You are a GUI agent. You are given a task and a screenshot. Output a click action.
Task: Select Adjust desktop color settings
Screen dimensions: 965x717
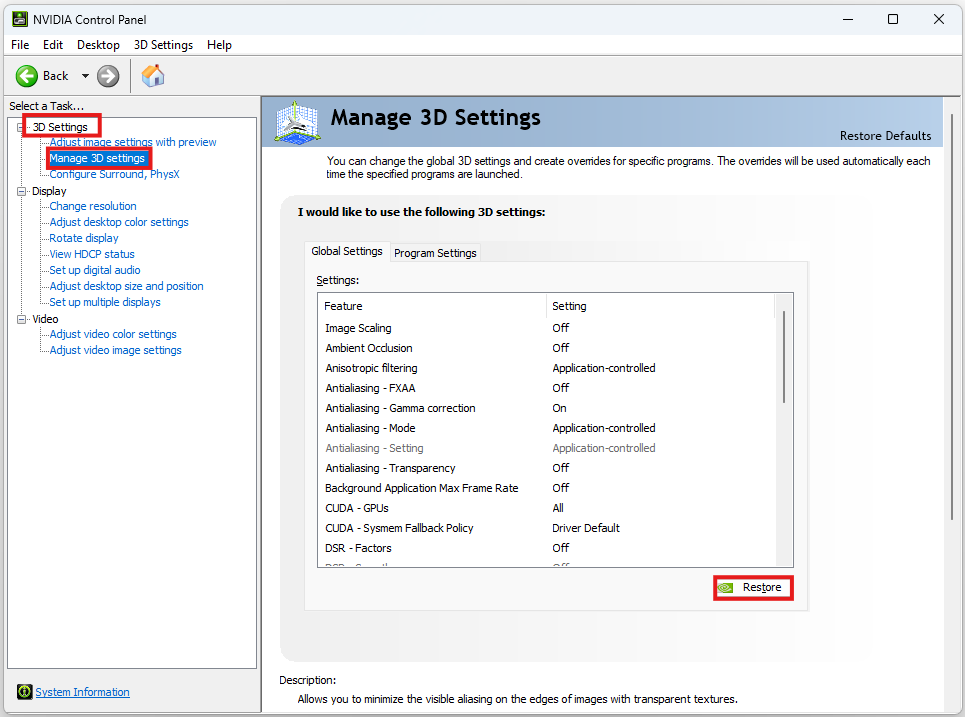[x=119, y=222]
